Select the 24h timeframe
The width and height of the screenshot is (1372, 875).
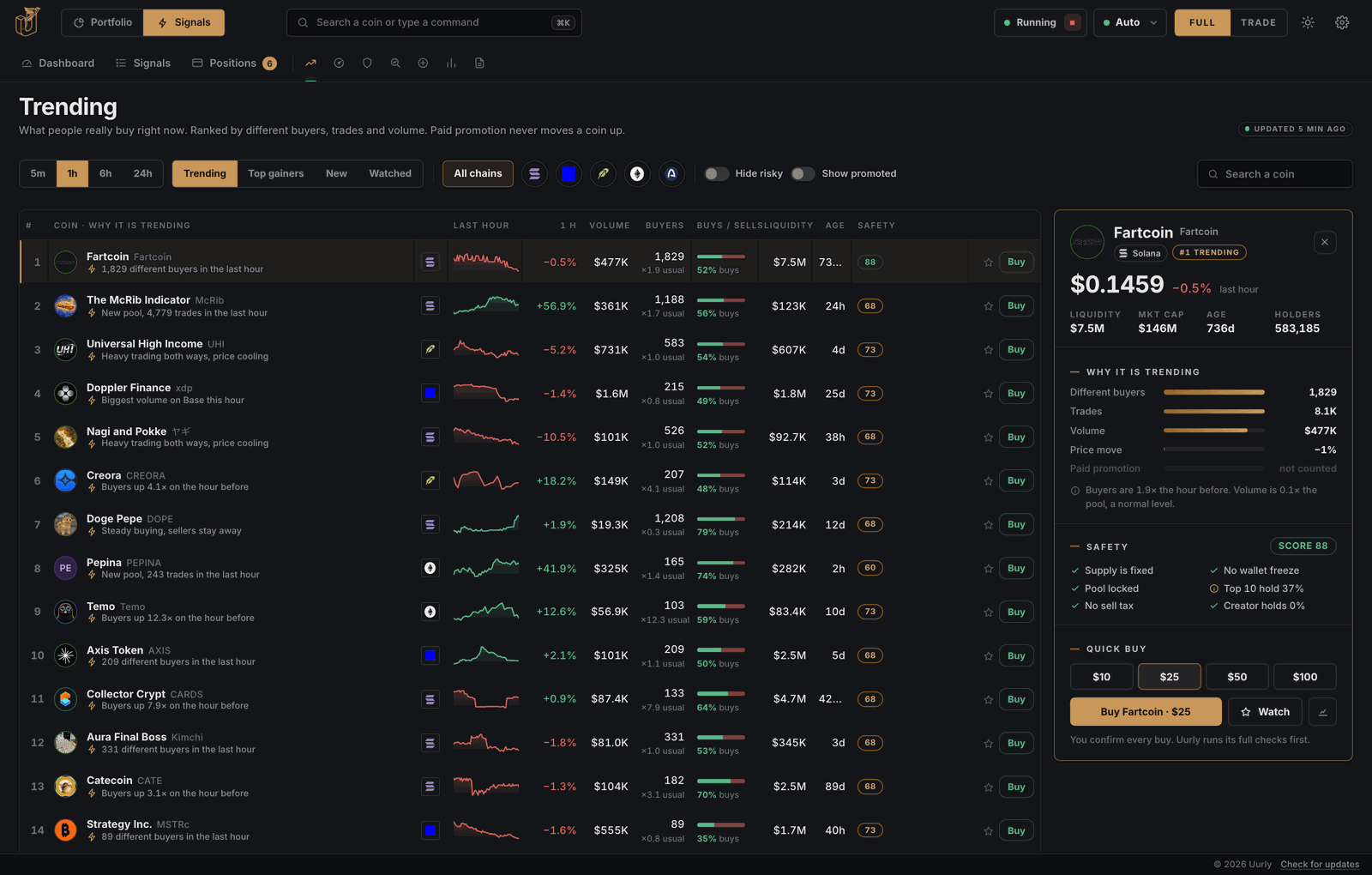tap(143, 173)
